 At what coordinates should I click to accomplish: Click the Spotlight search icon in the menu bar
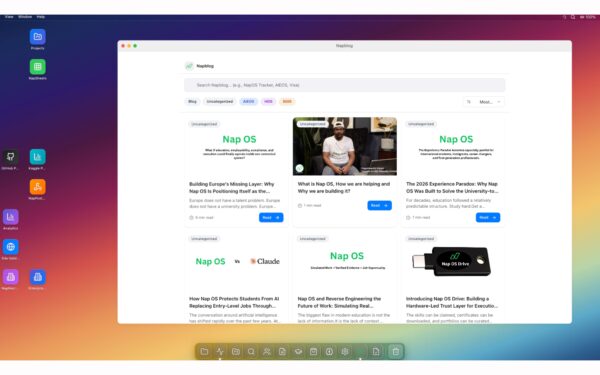[x=573, y=17]
